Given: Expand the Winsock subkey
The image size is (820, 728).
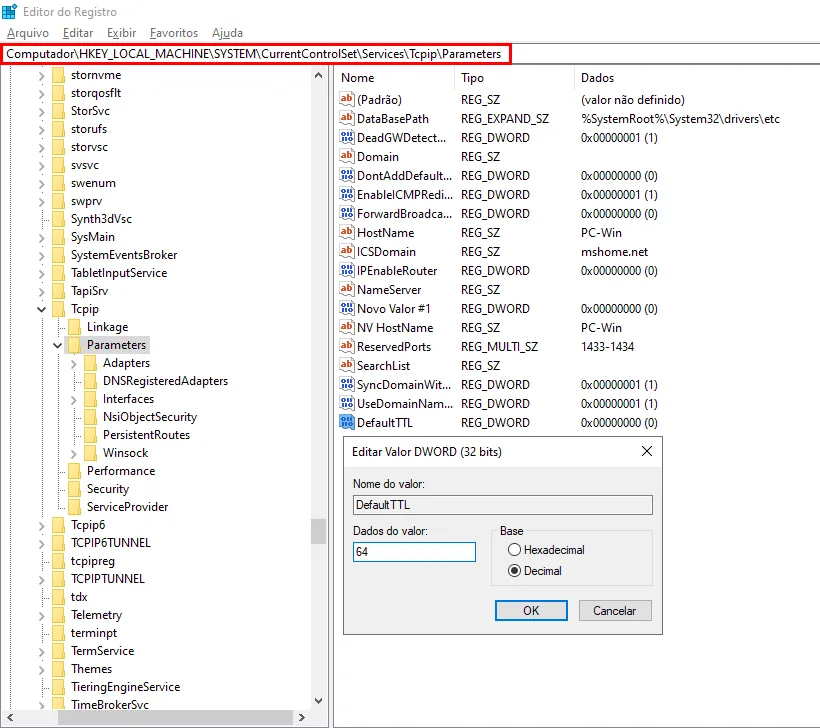Looking at the screenshot, I should (x=74, y=453).
